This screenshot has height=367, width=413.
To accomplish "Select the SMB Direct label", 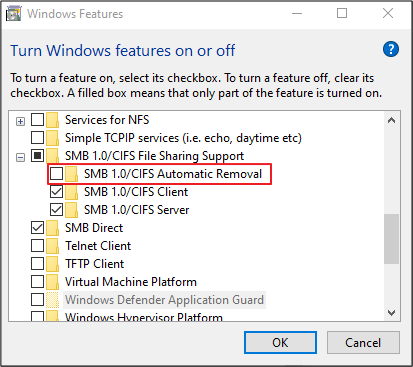I will 94,228.
